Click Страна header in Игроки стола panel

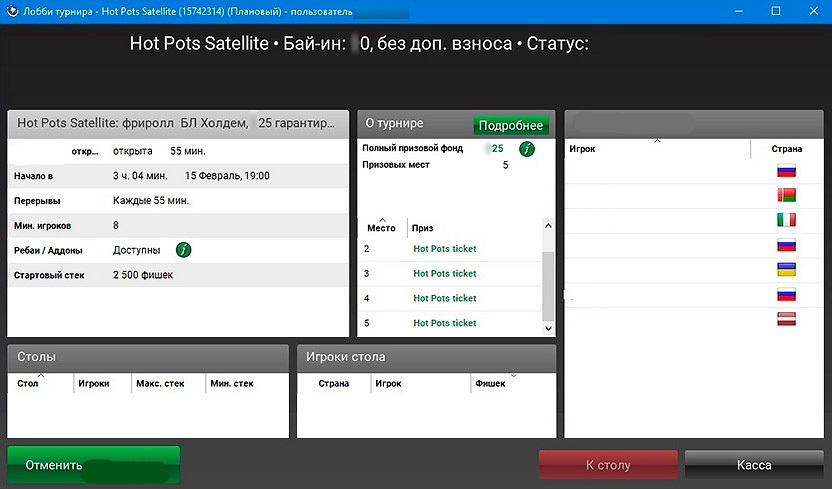pyautogui.click(x=334, y=383)
